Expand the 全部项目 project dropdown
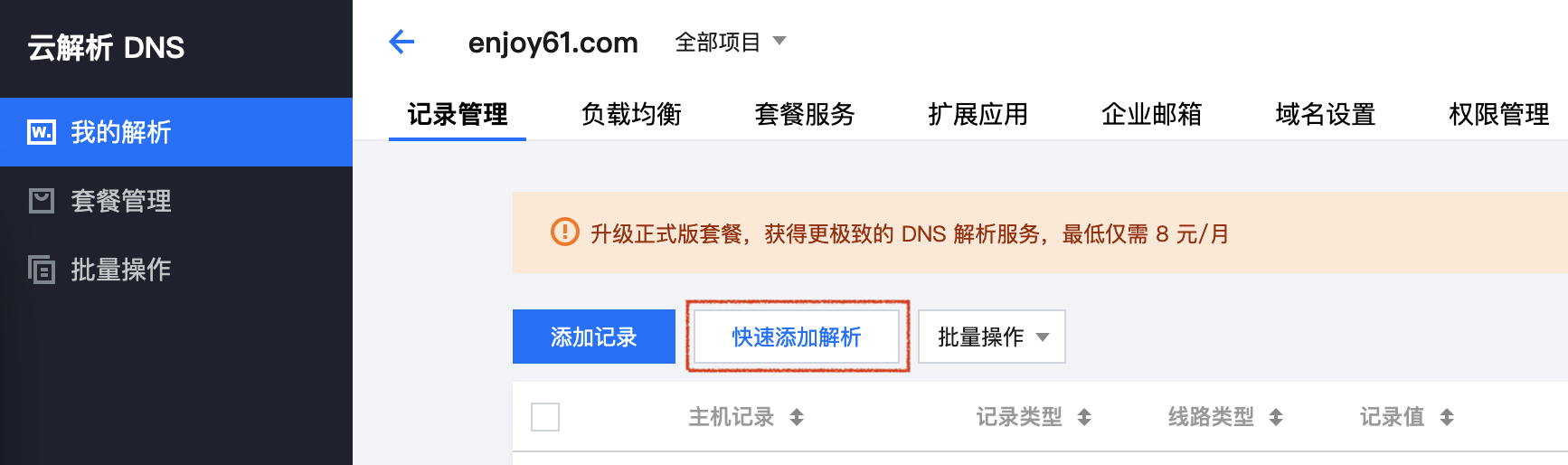 point(731,42)
